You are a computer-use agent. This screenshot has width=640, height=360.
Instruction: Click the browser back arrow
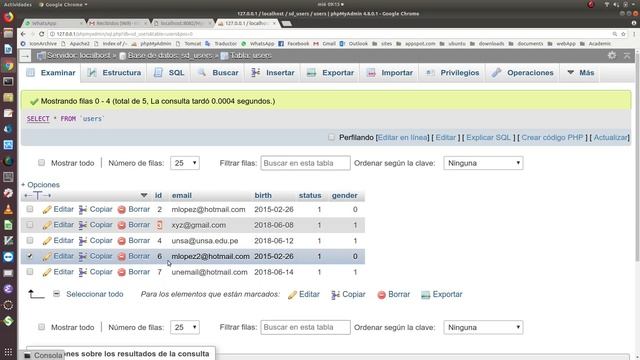pos(23,34)
